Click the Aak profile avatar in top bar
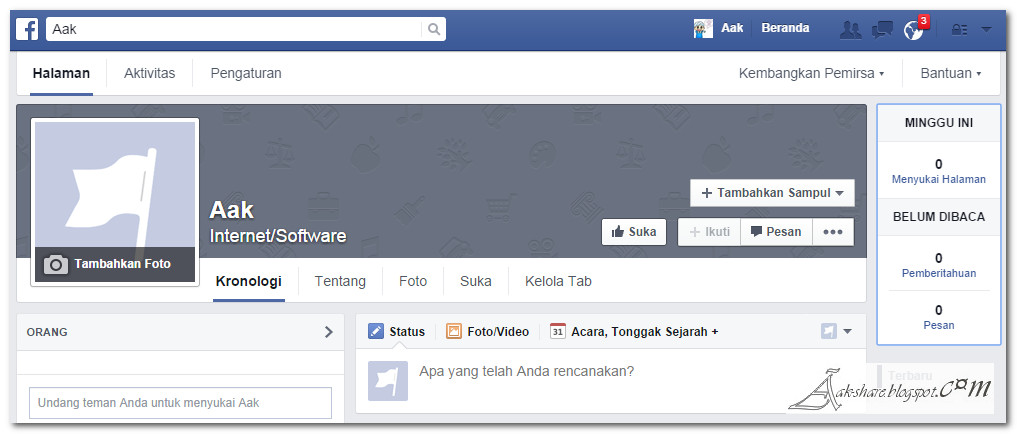 pyautogui.click(x=703, y=29)
